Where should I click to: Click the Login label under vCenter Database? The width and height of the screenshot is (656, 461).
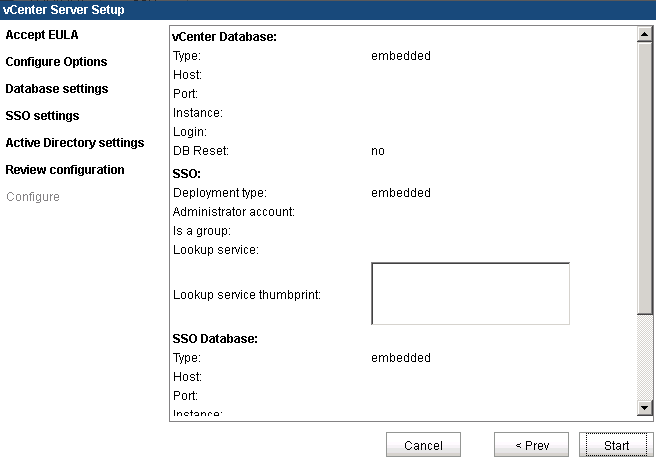(x=190, y=132)
